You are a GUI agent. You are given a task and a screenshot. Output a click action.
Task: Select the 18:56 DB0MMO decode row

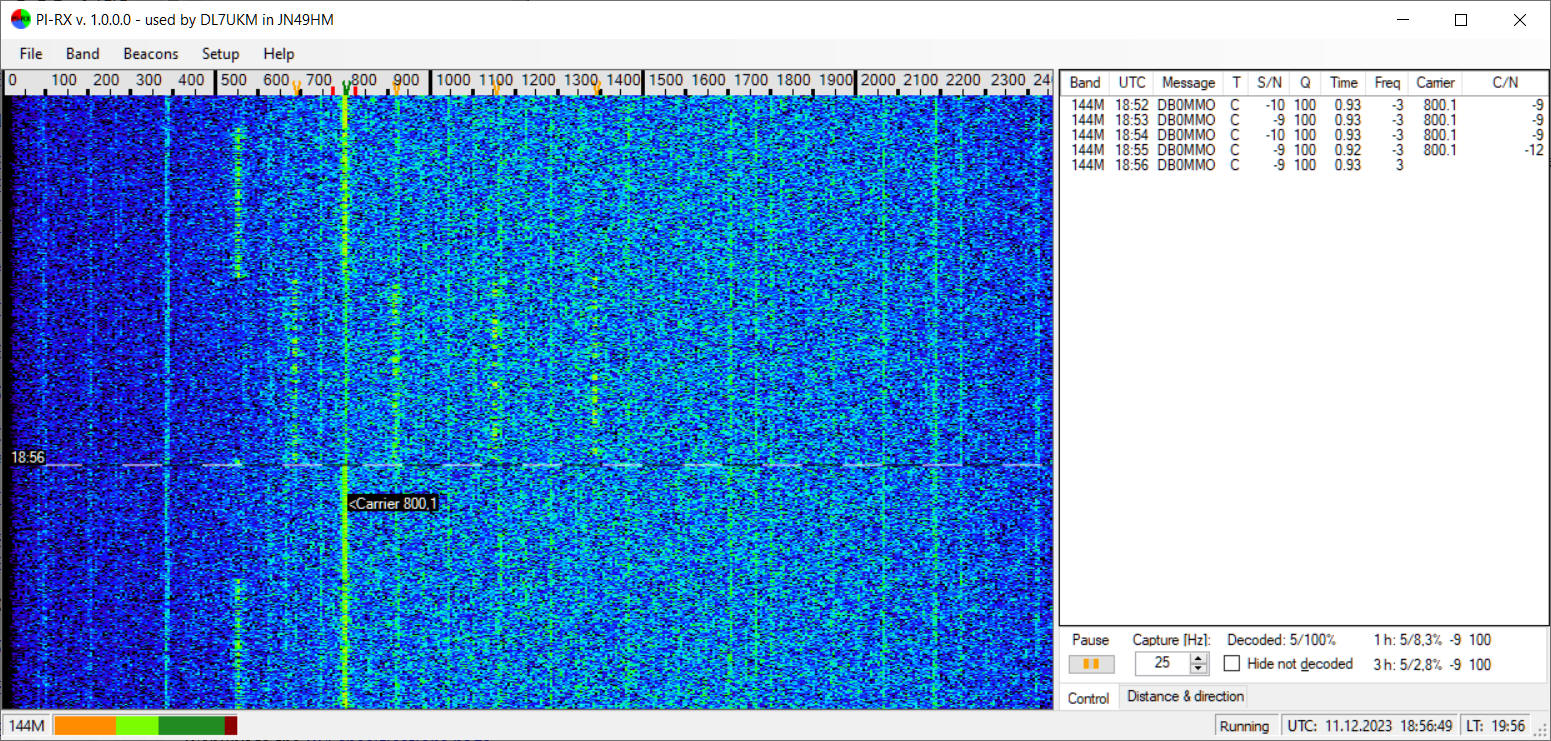1304,165
